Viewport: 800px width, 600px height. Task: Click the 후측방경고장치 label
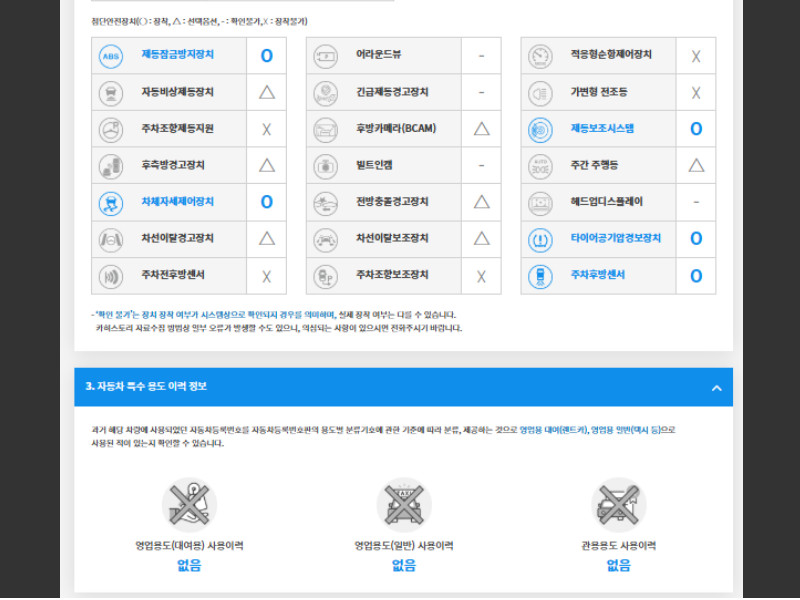click(x=173, y=165)
